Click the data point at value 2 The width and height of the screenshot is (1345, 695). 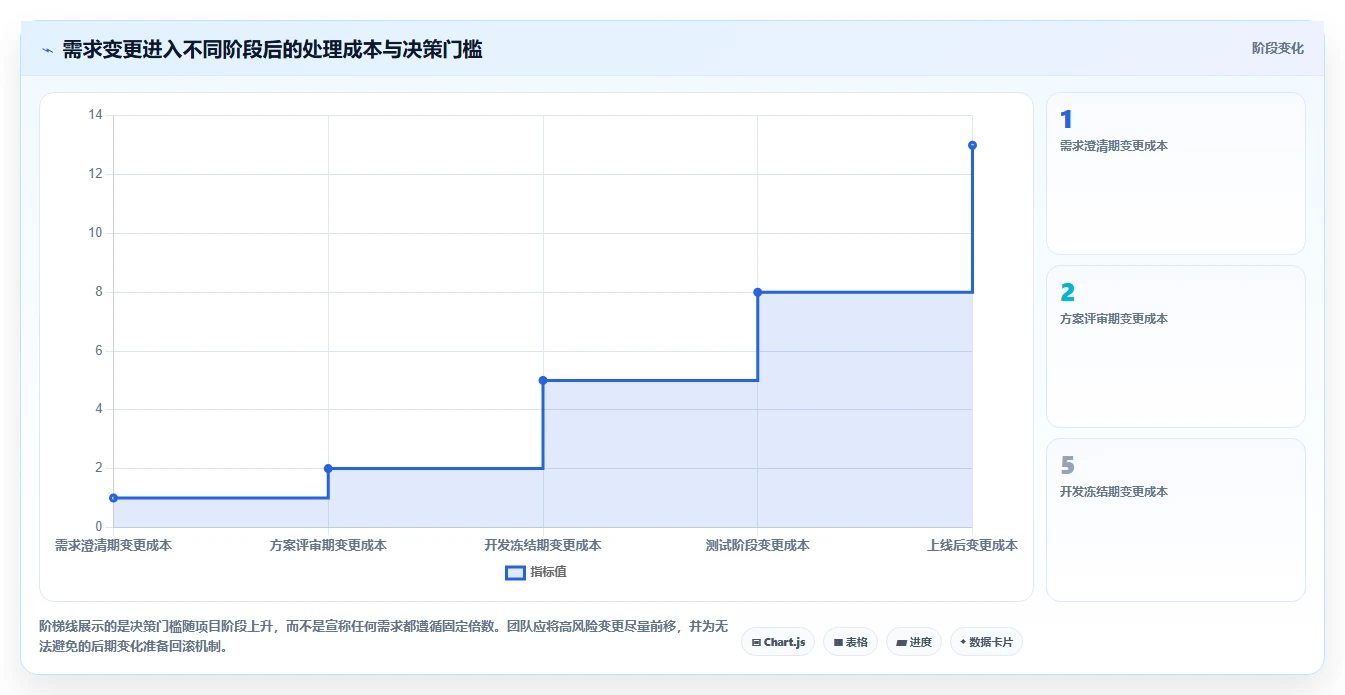point(328,468)
